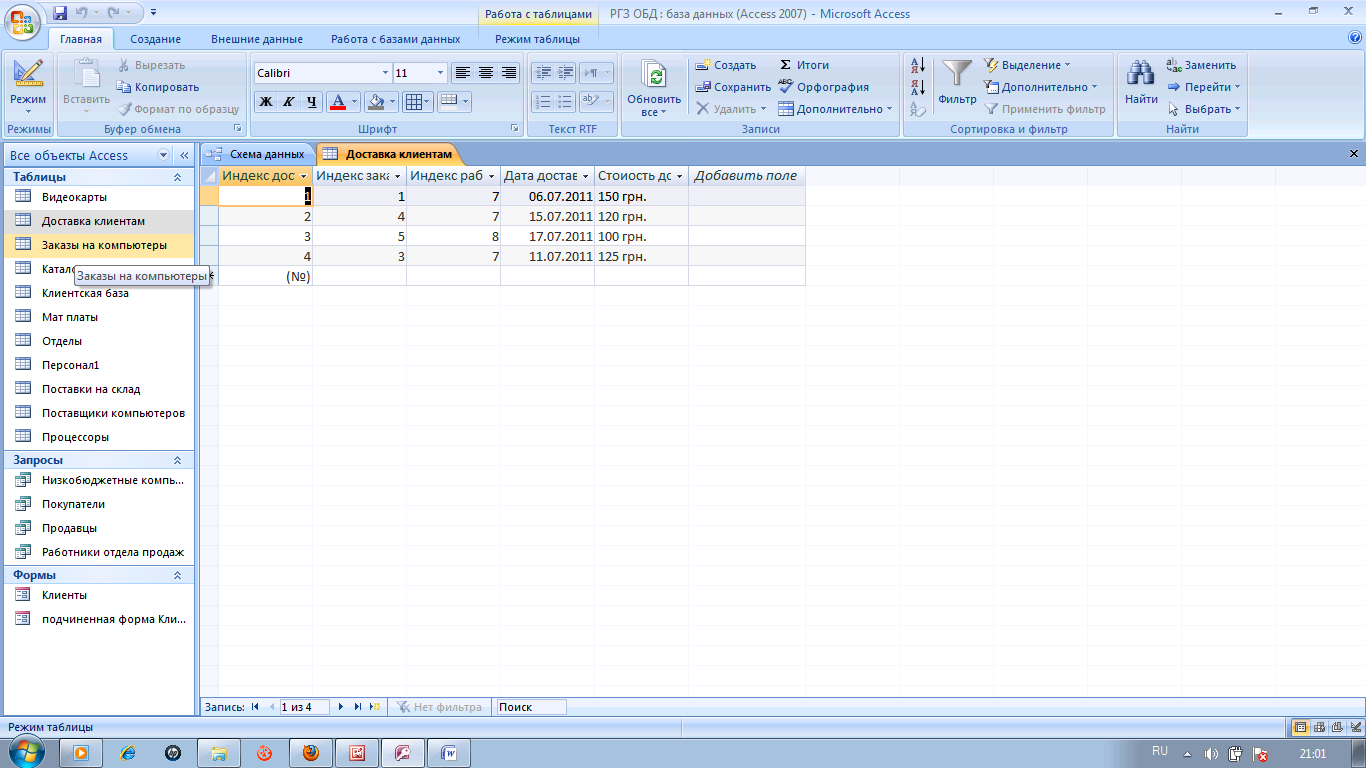The height and width of the screenshot is (768, 1366).
Task: Switch to Работа с базами данных tab
Action: pos(396,39)
